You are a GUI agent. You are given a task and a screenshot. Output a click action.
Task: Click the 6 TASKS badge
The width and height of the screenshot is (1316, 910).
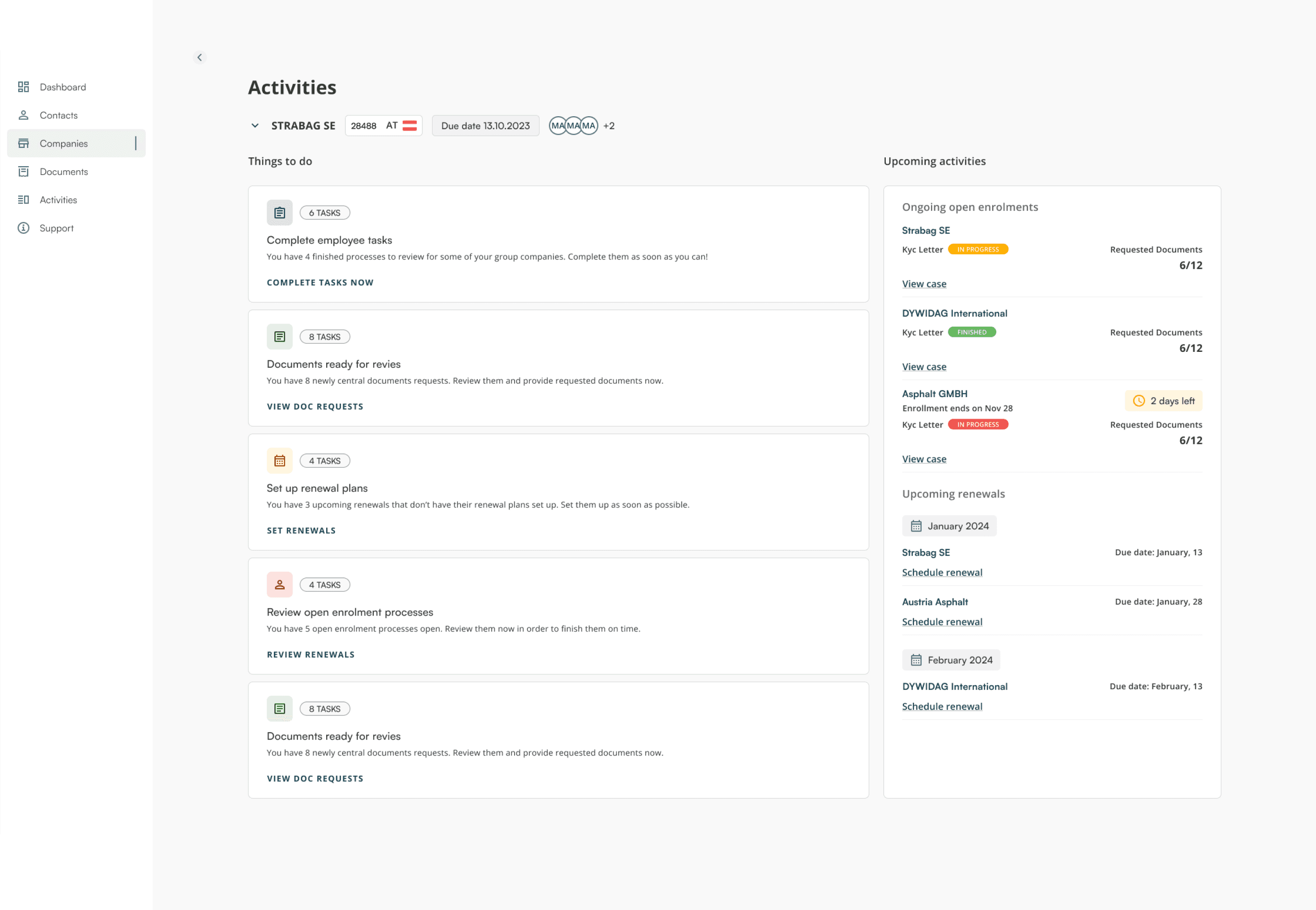324,213
